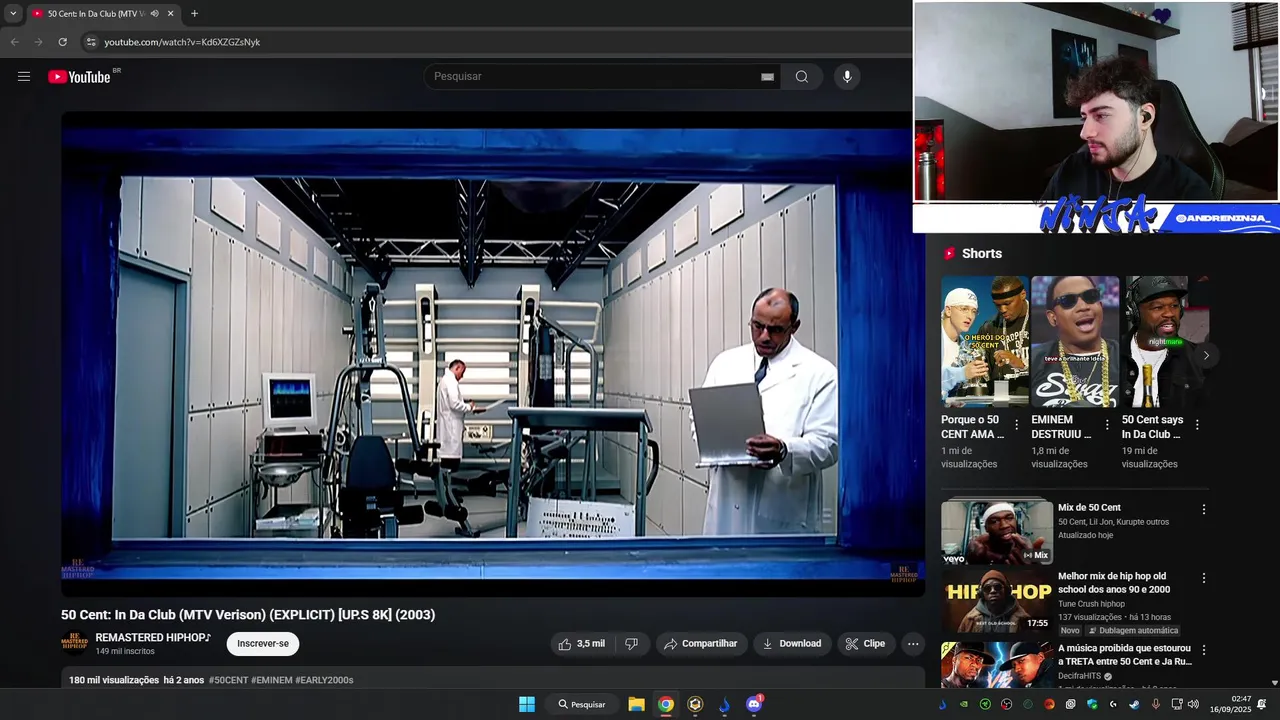Click the youtube.com URL in address bar
Image resolution: width=1280 pixels, height=720 pixels.
[182, 42]
